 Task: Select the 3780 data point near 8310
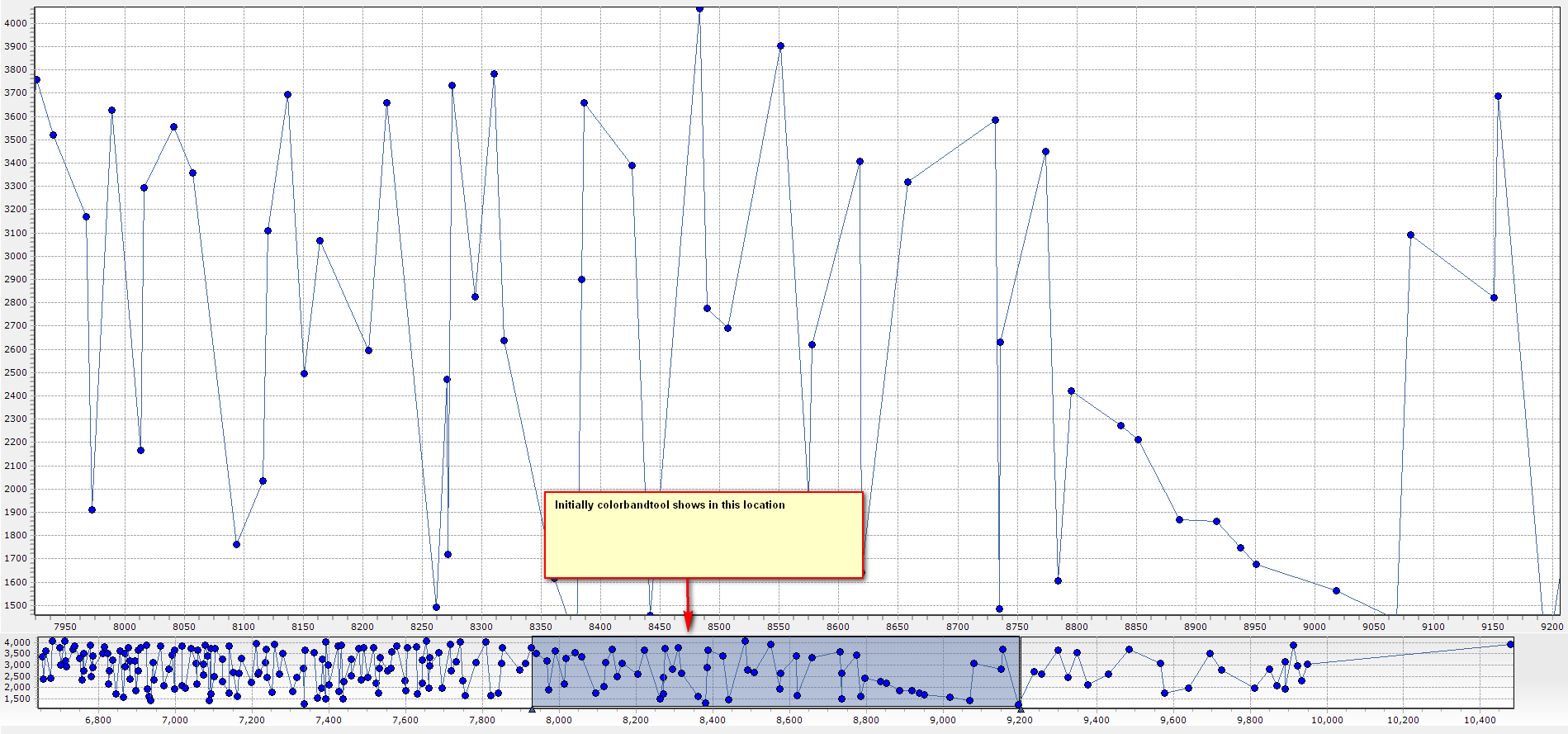click(494, 73)
